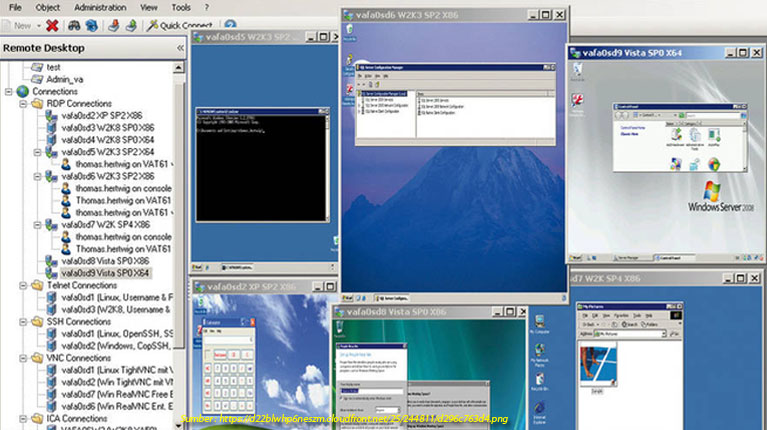Click the globe icon next to Connections
The width and height of the screenshot is (767, 430).
click(x=23, y=91)
